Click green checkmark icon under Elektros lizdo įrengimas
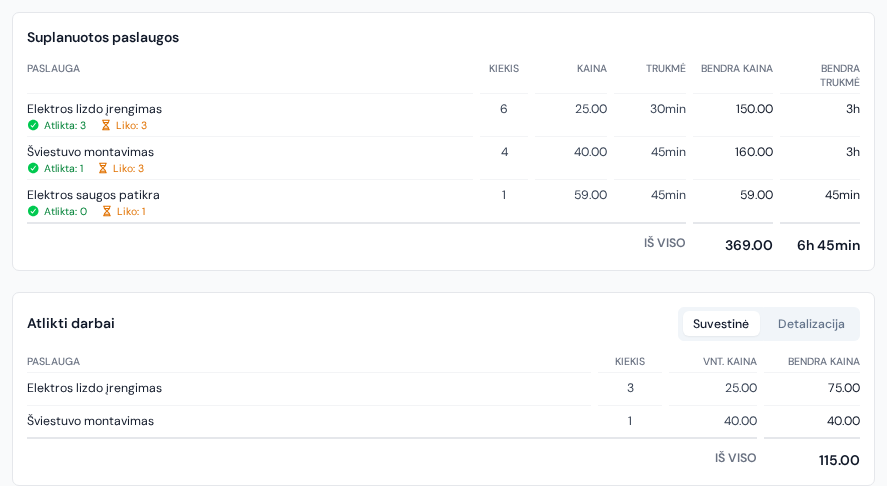This screenshot has height=498, width=887. point(33,126)
